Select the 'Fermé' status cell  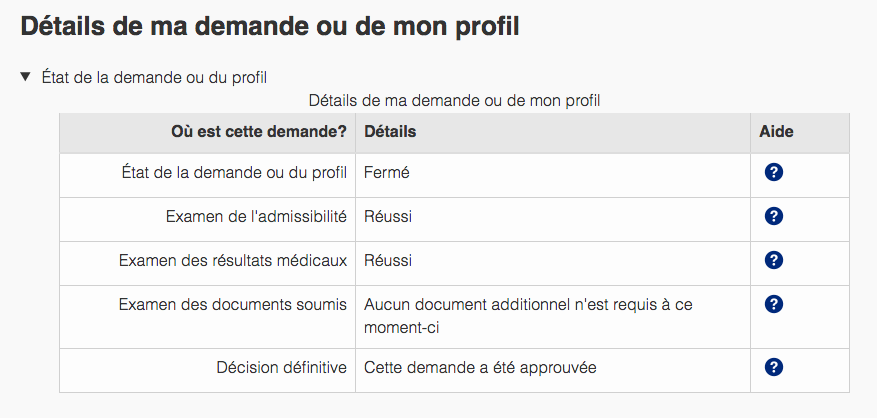pos(387,172)
